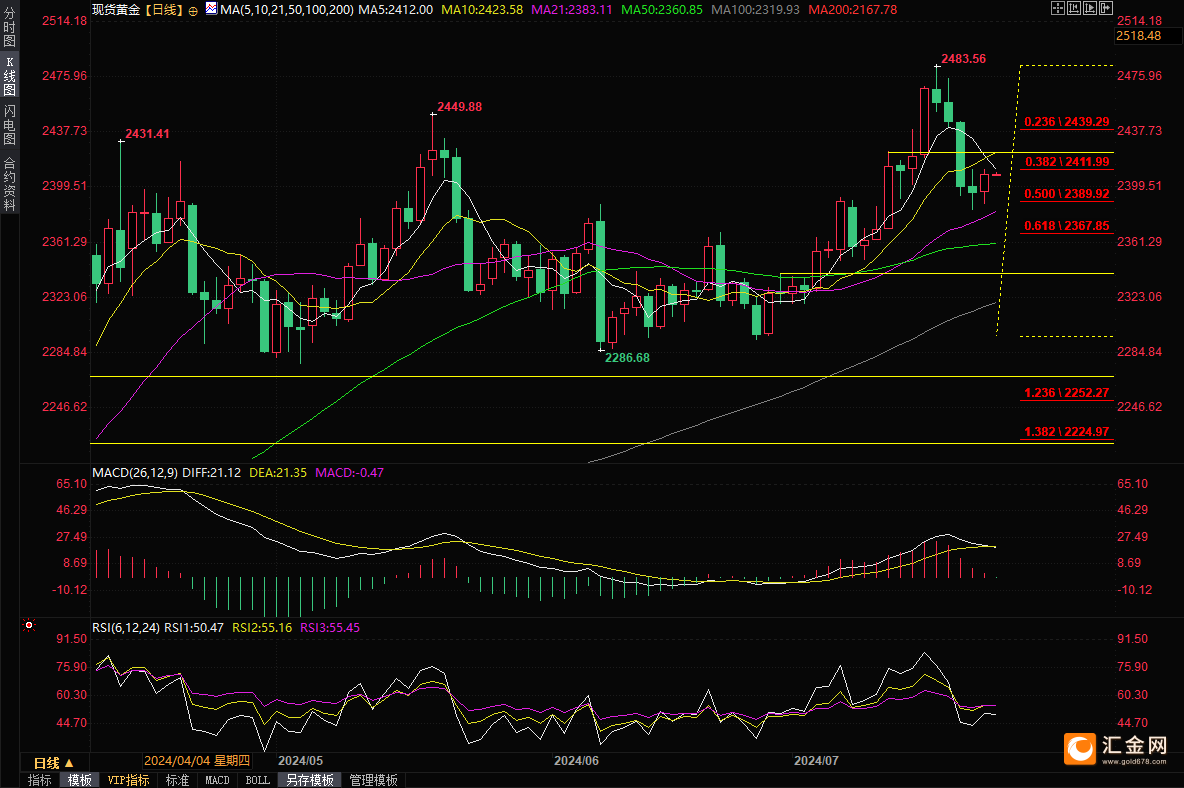1184x788 pixels.
Task: Click the MACD(26,12,9) indicator label
Action: [x=135, y=472]
